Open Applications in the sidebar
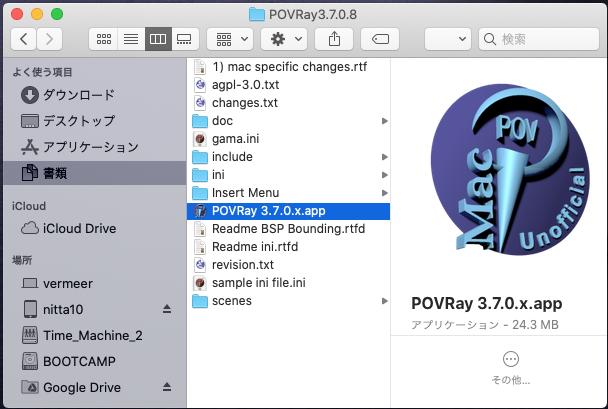 click(90, 147)
